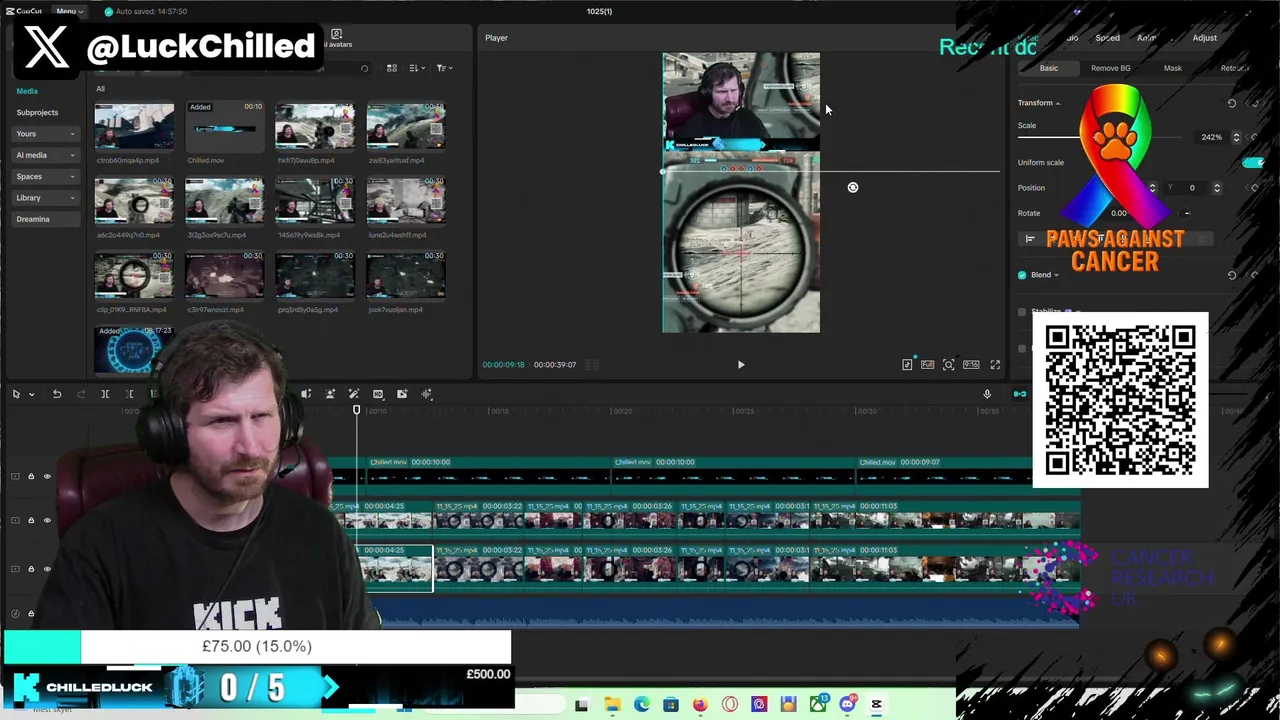Select the Chilled.mov media thumbnail
1280x720 pixels.
pyautogui.click(x=224, y=127)
